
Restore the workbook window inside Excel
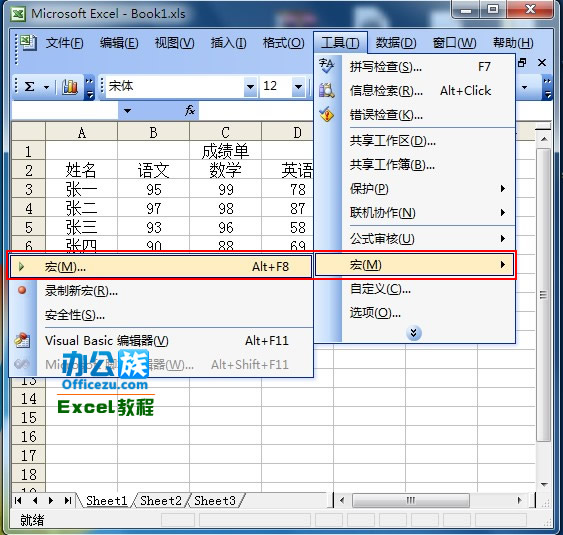tap(522, 63)
